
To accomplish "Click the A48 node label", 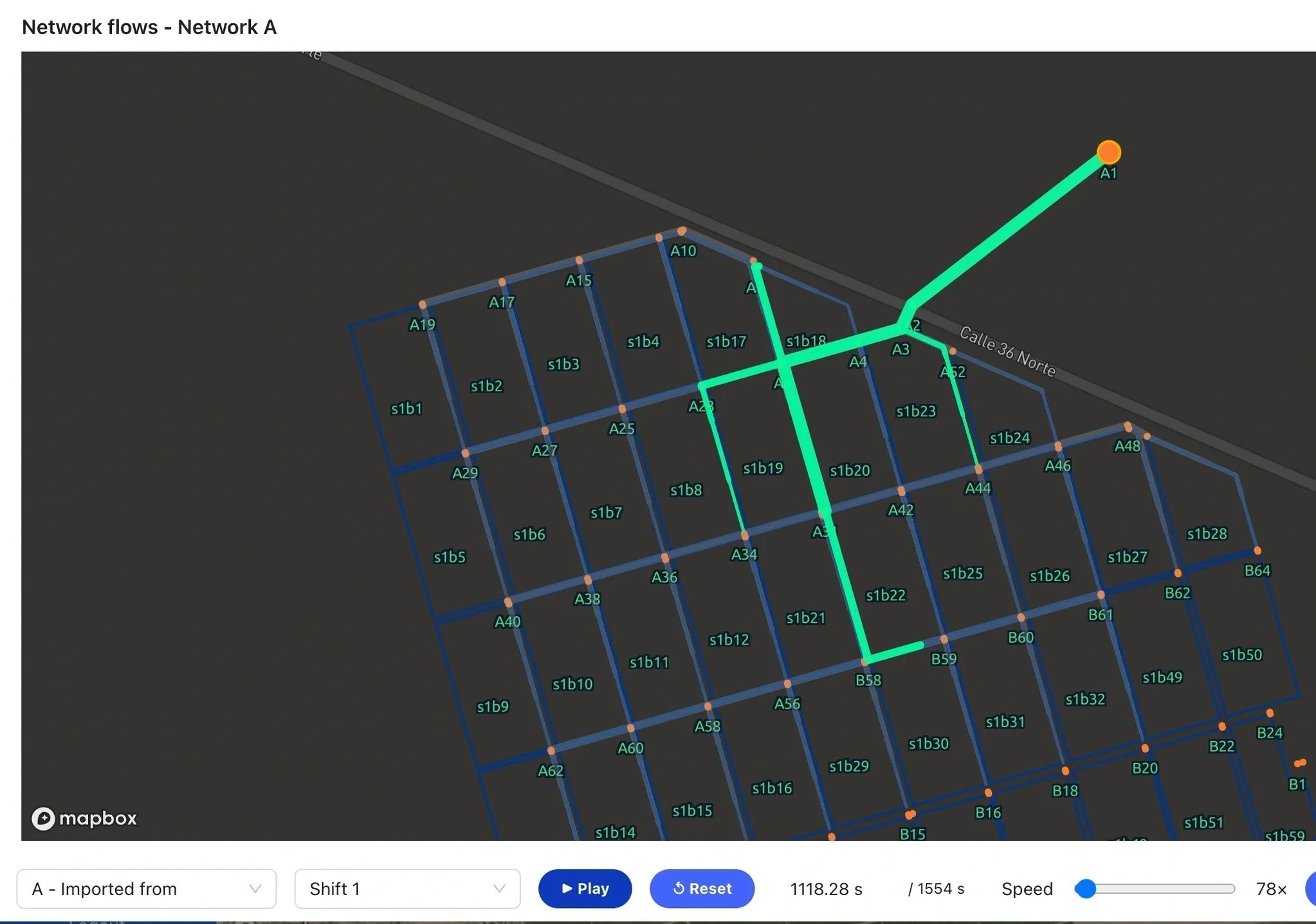I will click(x=1128, y=446).
